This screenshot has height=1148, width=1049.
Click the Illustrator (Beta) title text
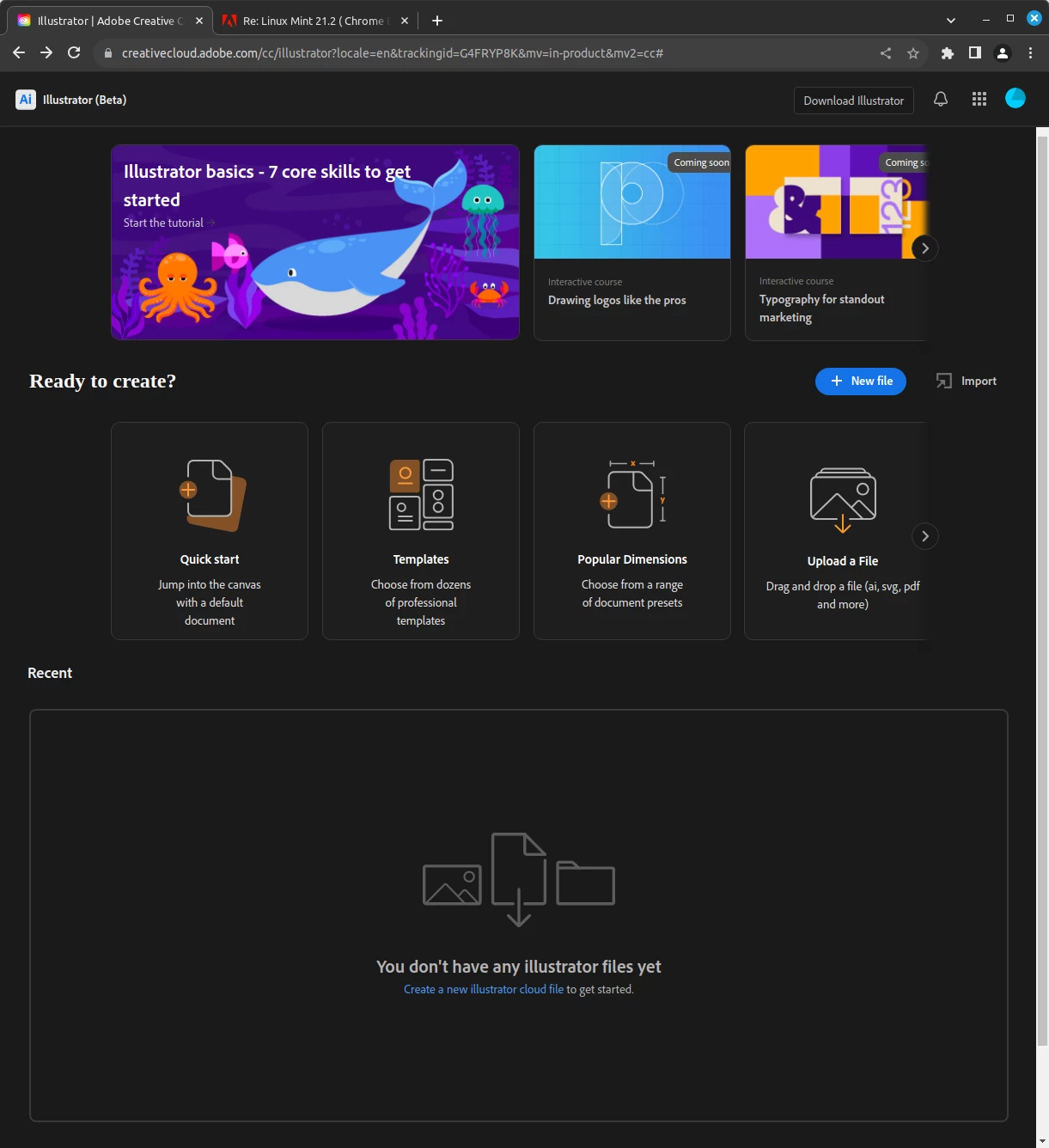(x=84, y=100)
